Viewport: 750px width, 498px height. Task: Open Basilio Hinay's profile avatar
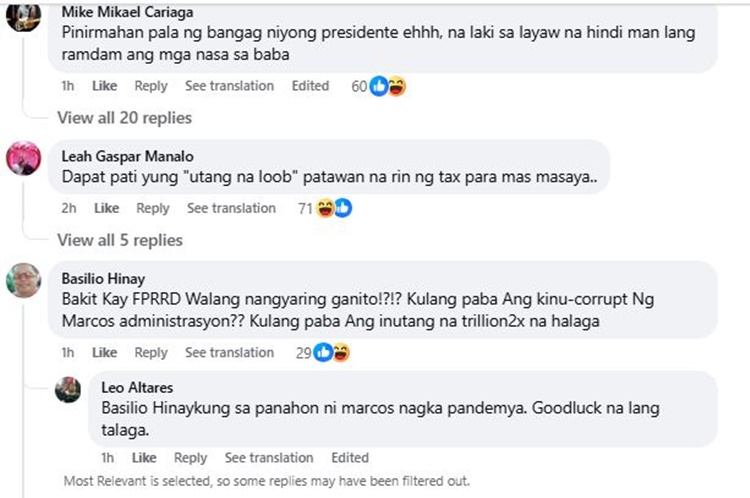24,280
